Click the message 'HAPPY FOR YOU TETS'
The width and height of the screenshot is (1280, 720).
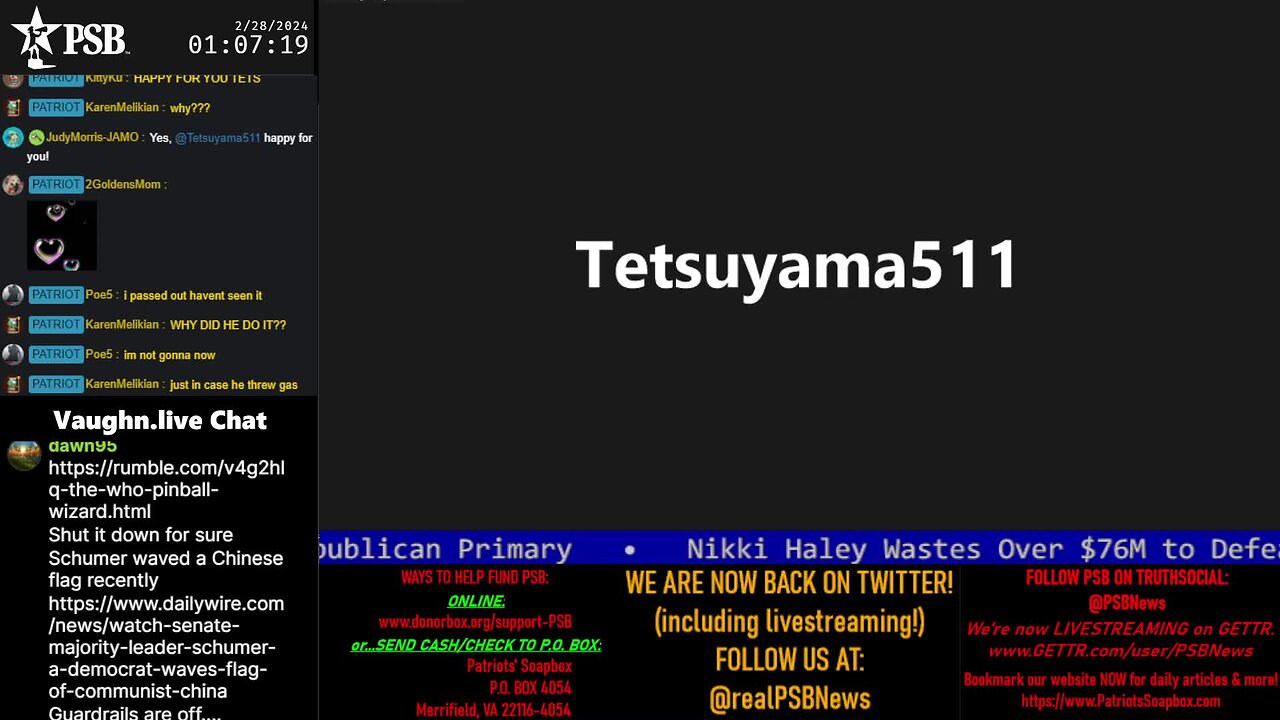click(197, 78)
